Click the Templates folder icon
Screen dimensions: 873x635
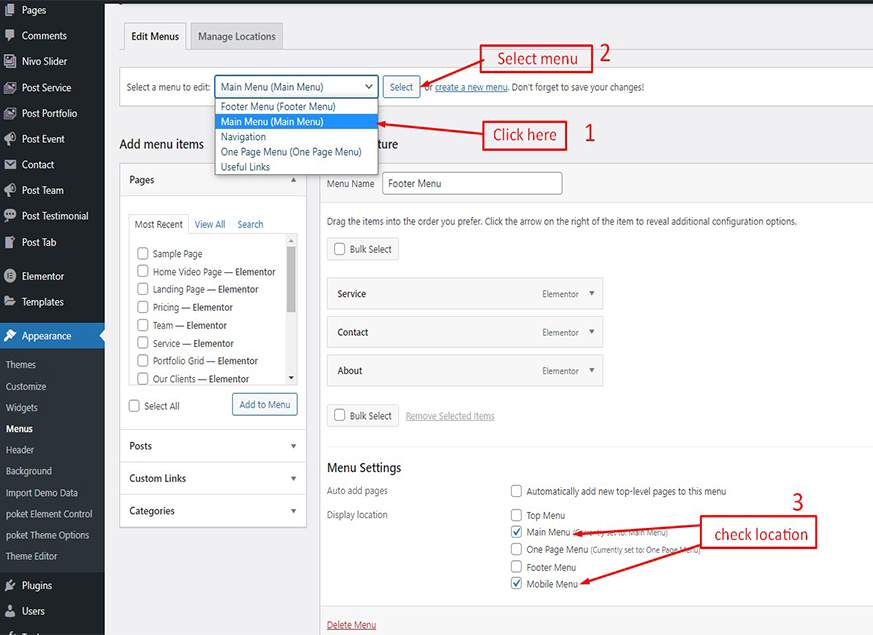[x=10, y=302]
